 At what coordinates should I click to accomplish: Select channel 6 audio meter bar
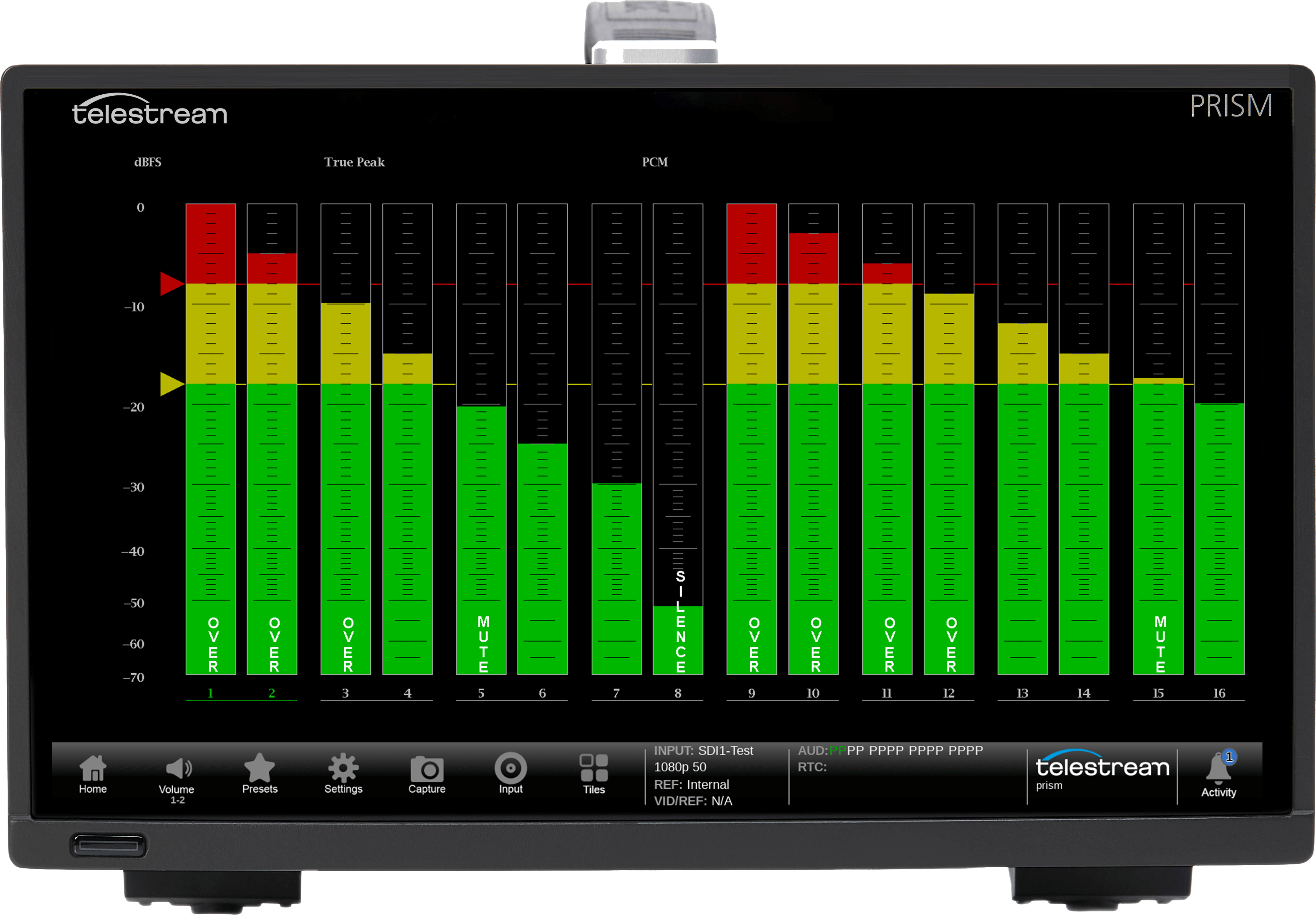(542, 439)
